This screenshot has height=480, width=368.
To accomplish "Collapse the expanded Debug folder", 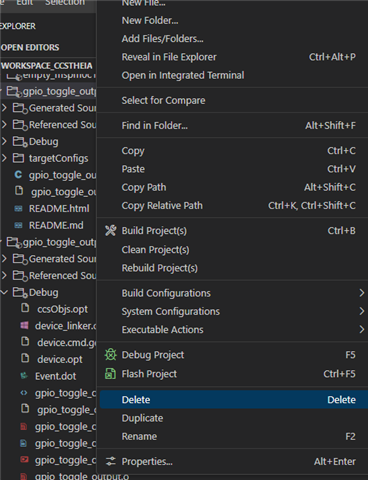I will pos(4,292).
